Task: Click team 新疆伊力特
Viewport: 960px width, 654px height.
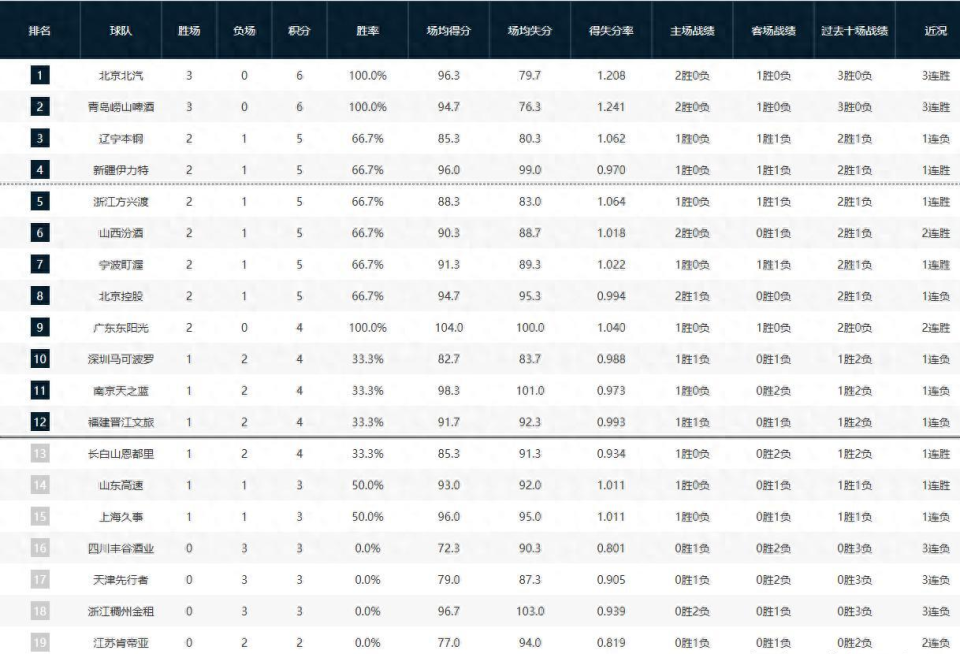Action: click(121, 170)
